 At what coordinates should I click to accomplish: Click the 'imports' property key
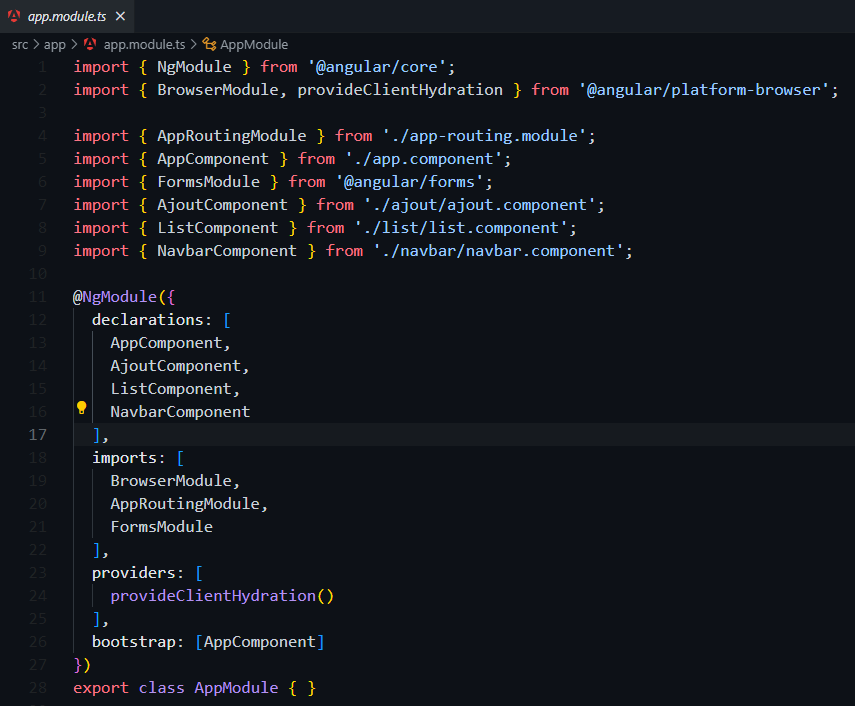124,458
